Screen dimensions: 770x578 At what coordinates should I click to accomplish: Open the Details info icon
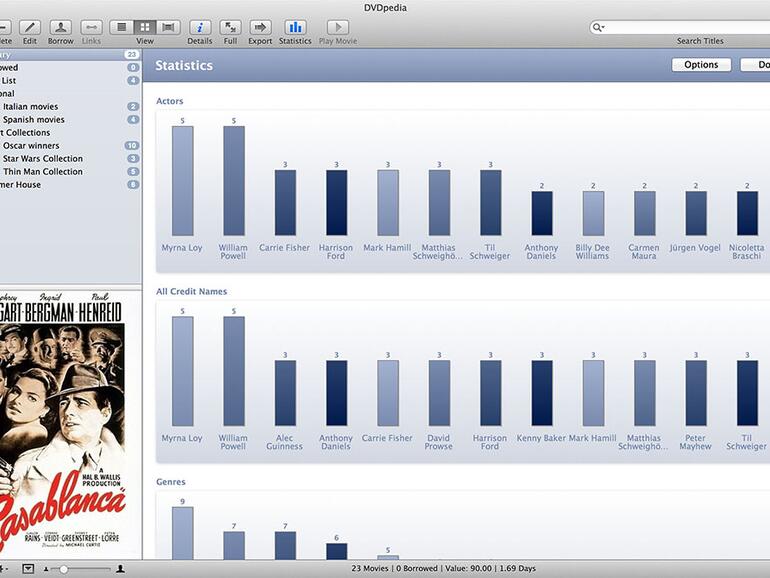pyautogui.click(x=200, y=28)
